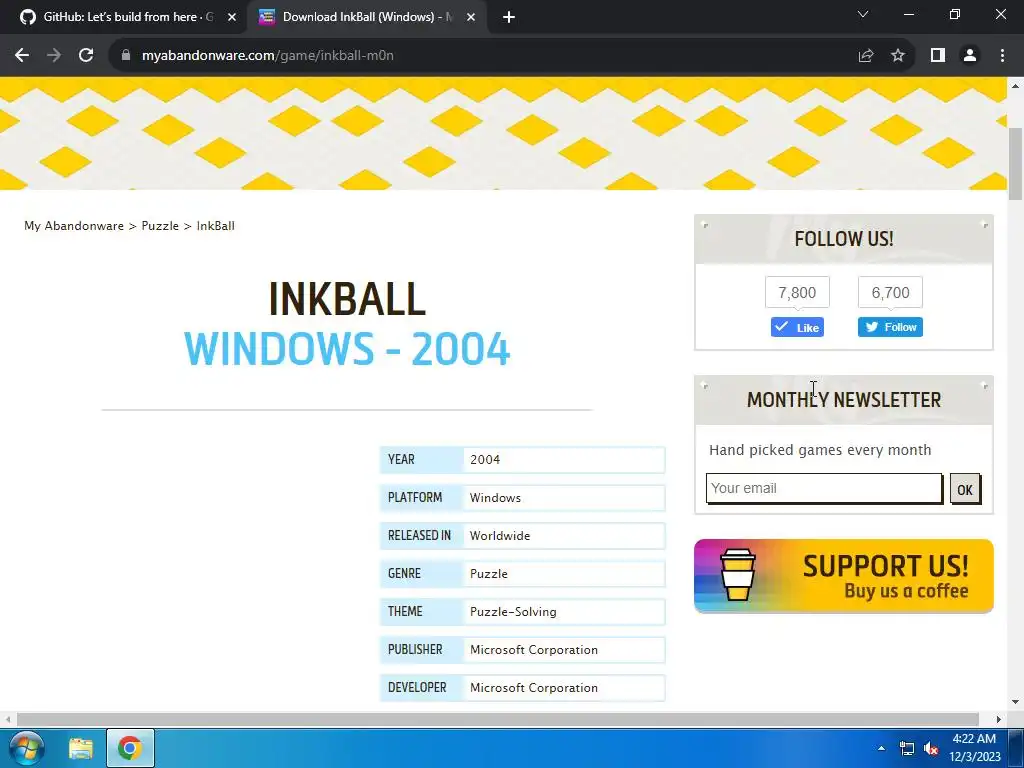Open the taskbar clock and date
Viewport: 1024px width, 768px height.
click(x=974, y=748)
